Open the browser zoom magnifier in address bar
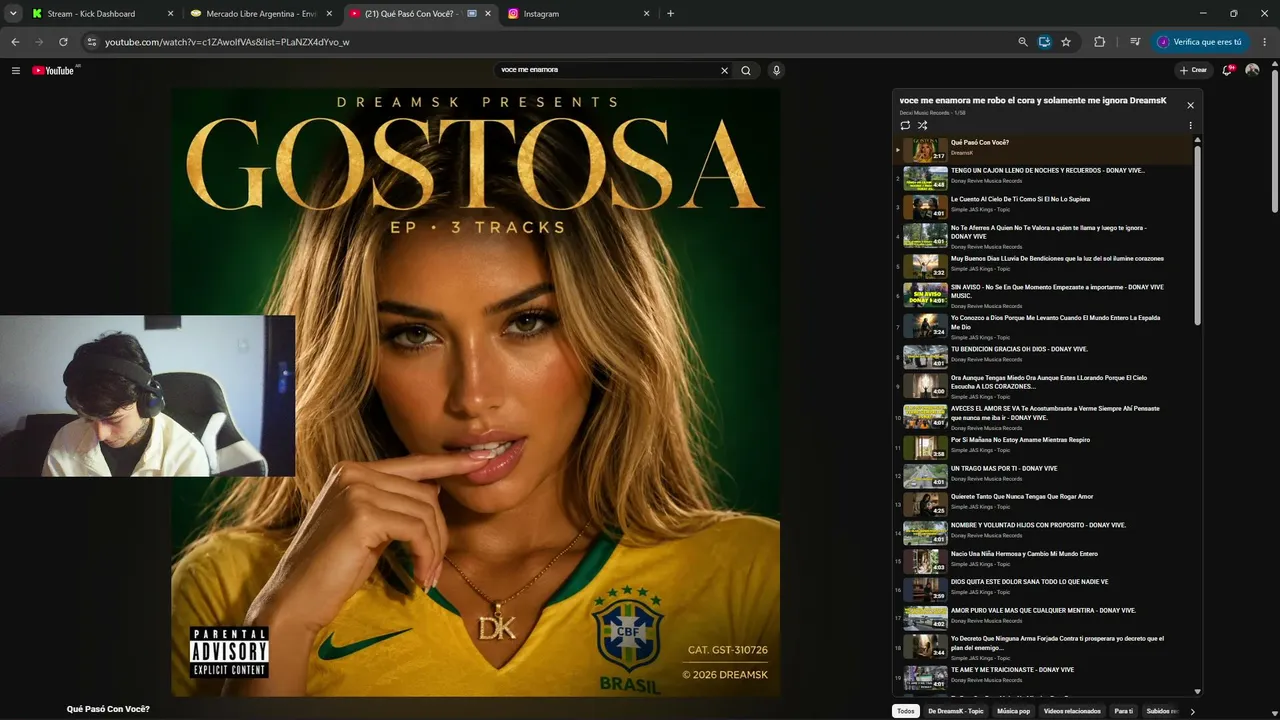The height and width of the screenshot is (720, 1280). tap(1022, 42)
